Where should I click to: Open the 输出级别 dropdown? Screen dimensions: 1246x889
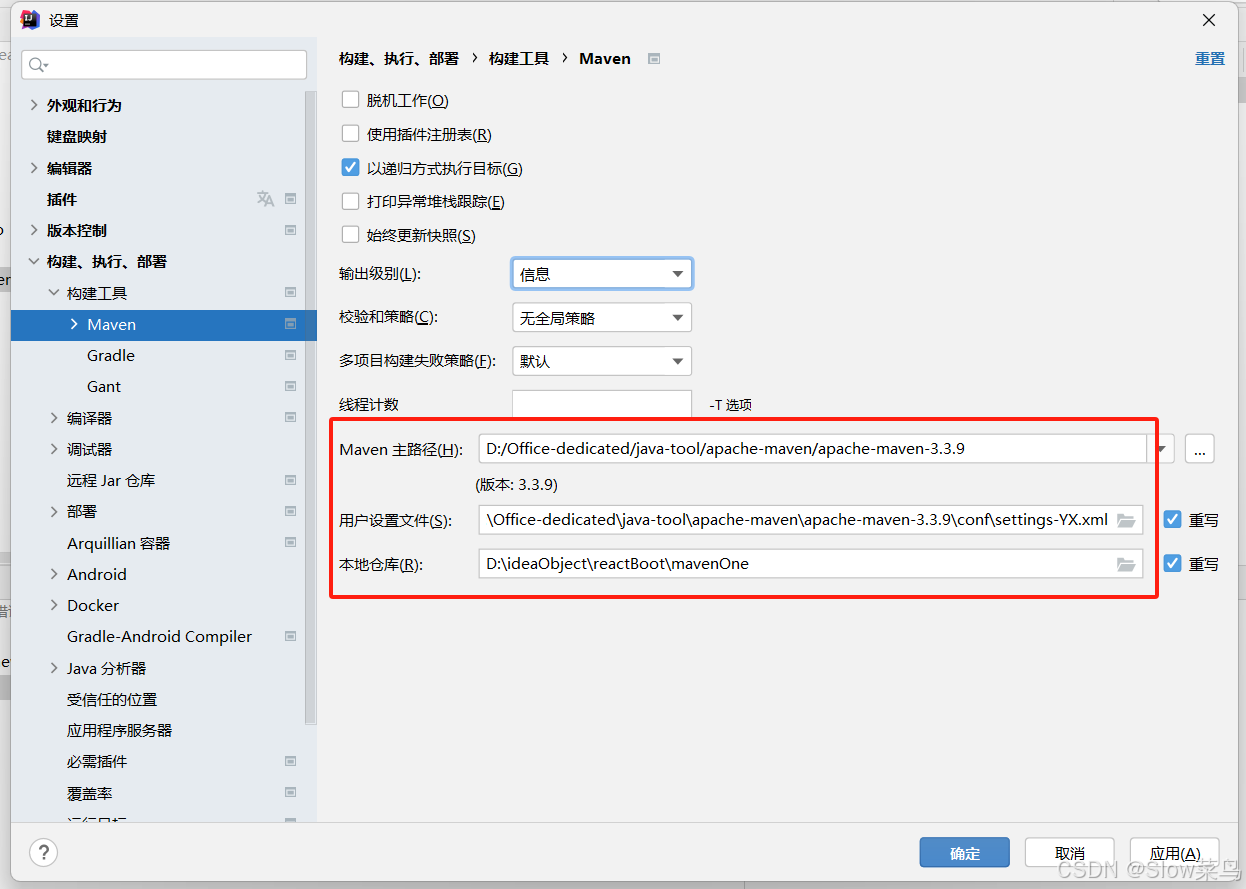[602, 274]
